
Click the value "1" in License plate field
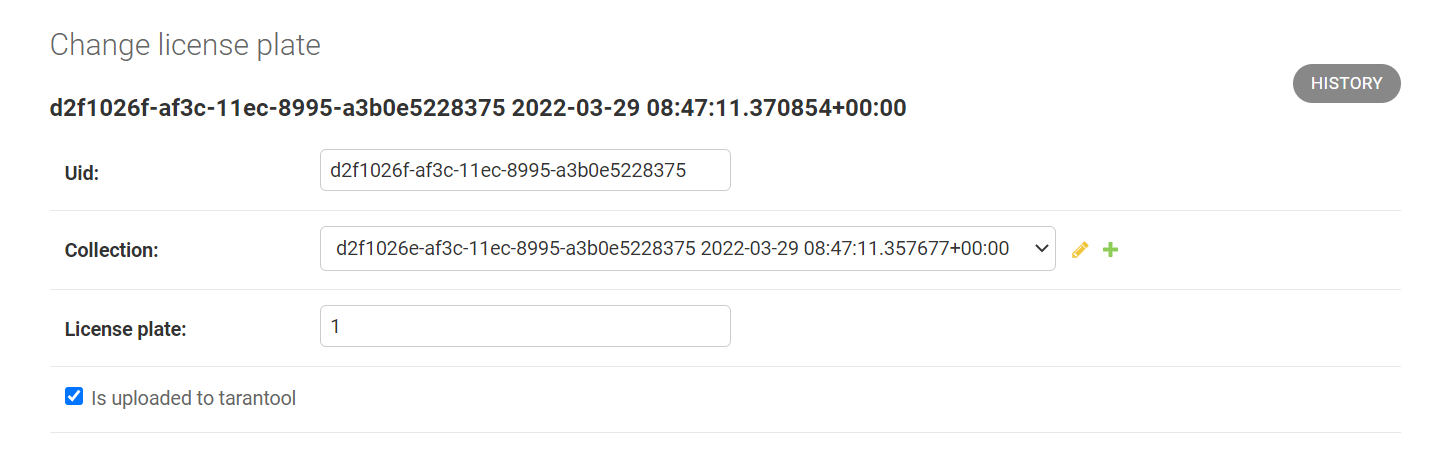tap(336, 326)
